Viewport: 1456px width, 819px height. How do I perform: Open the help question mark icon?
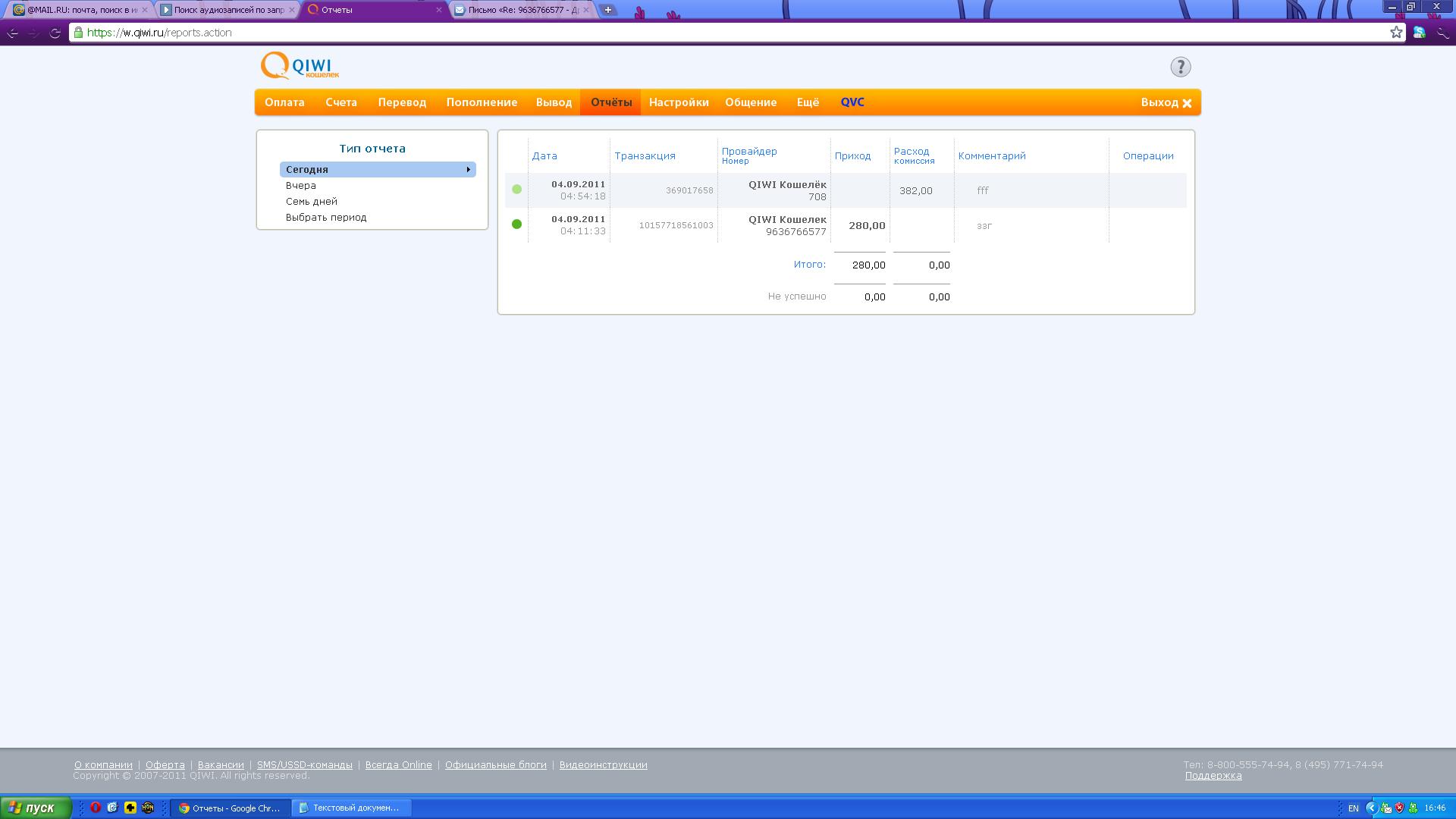[1180, 67]
